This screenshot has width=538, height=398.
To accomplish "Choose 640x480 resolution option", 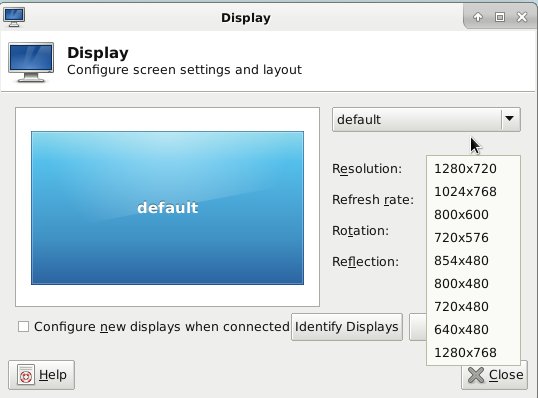I will click(x=473, y=329).
